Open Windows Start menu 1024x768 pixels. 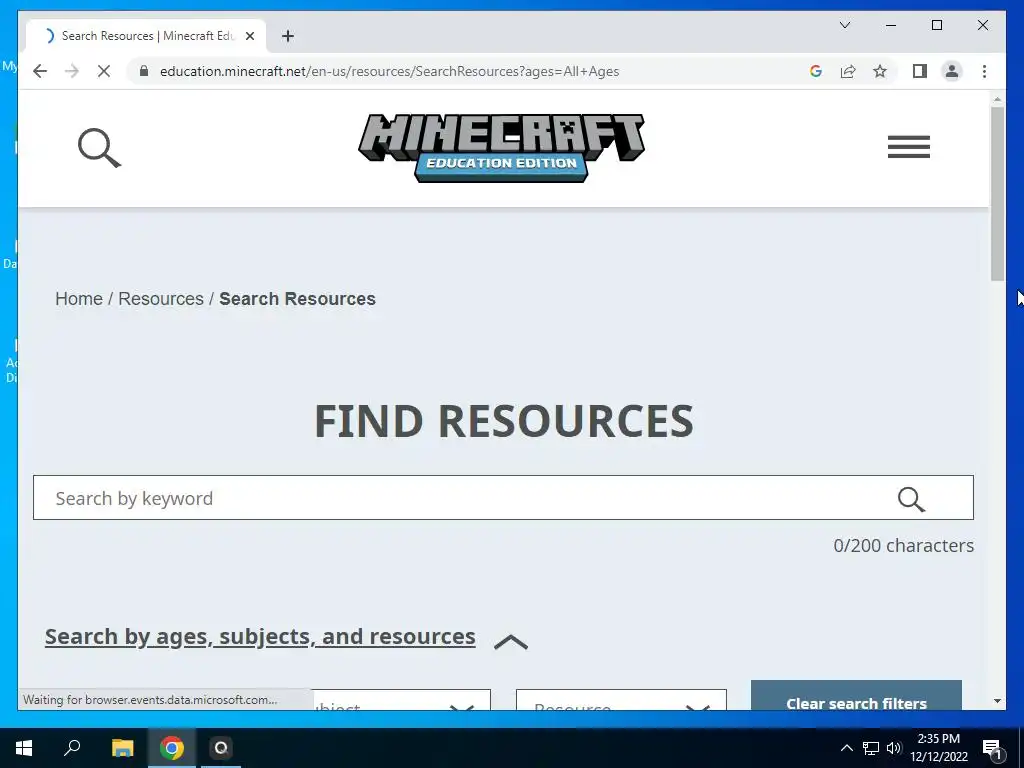(x=24, y=748)
